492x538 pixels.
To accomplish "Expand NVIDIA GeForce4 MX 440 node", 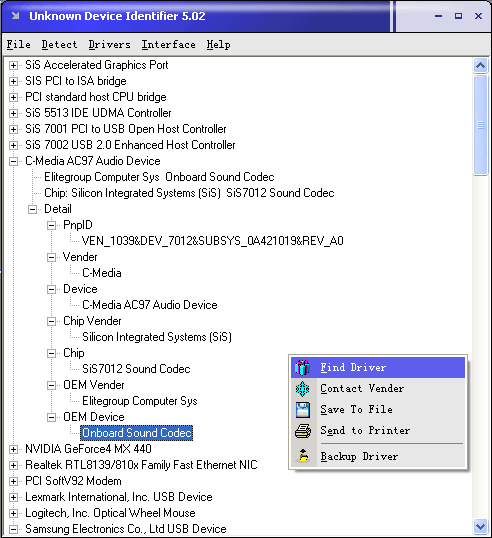I will pos(13,449).
